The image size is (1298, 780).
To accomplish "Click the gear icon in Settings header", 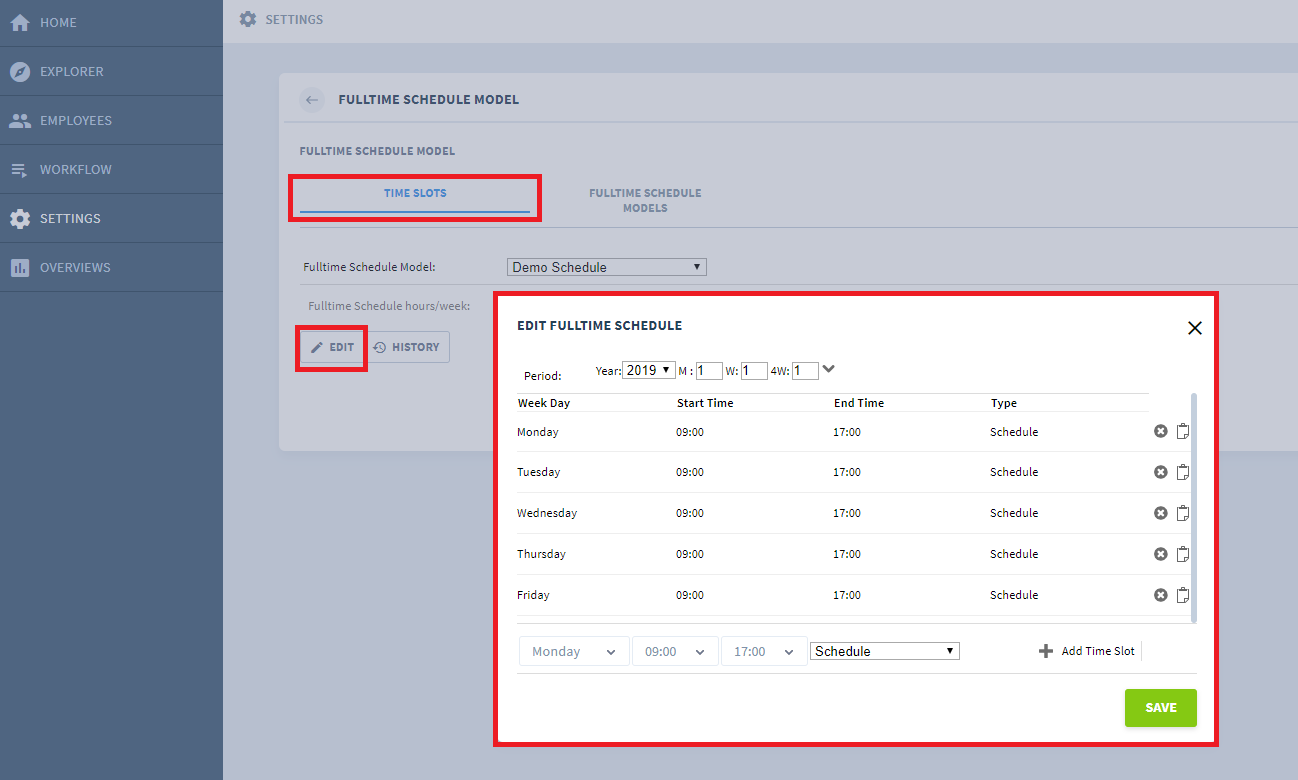I will 248,19.
